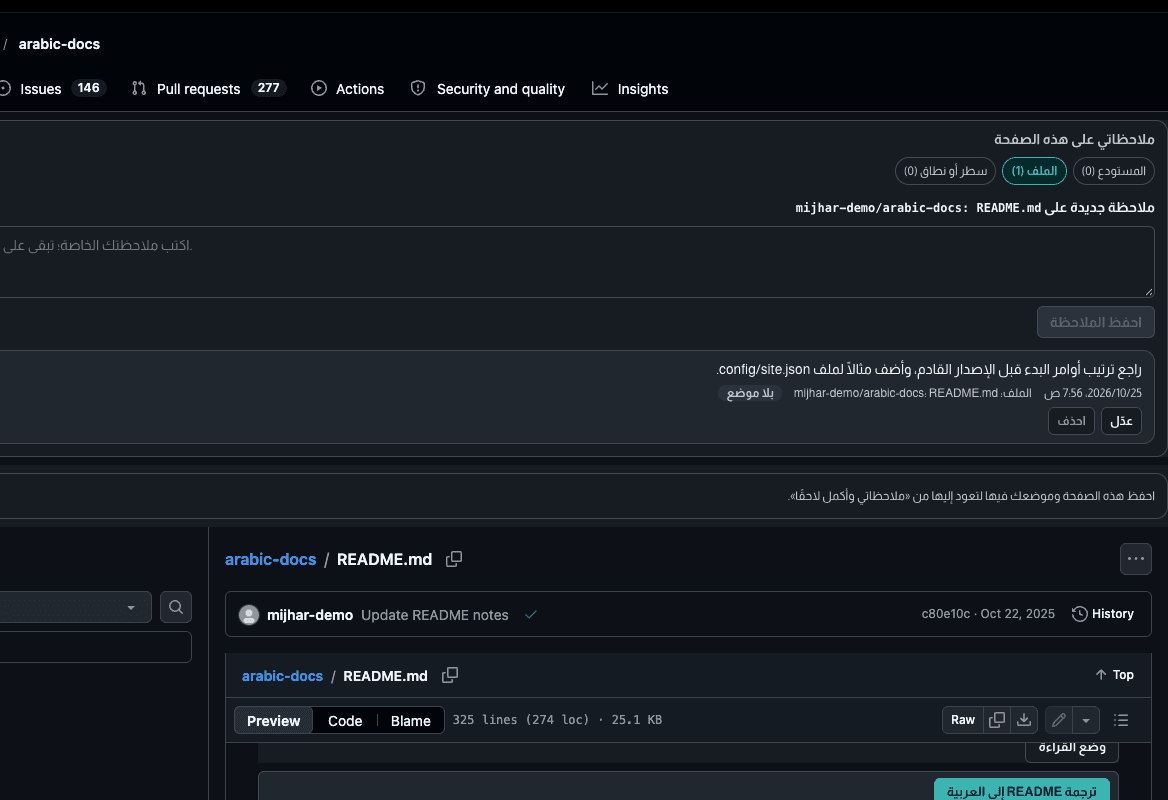The image size is (1168, 800).
Task: Click the arabic-docs repository name in header
Action: pyautogui.click(x=60, y=44)
